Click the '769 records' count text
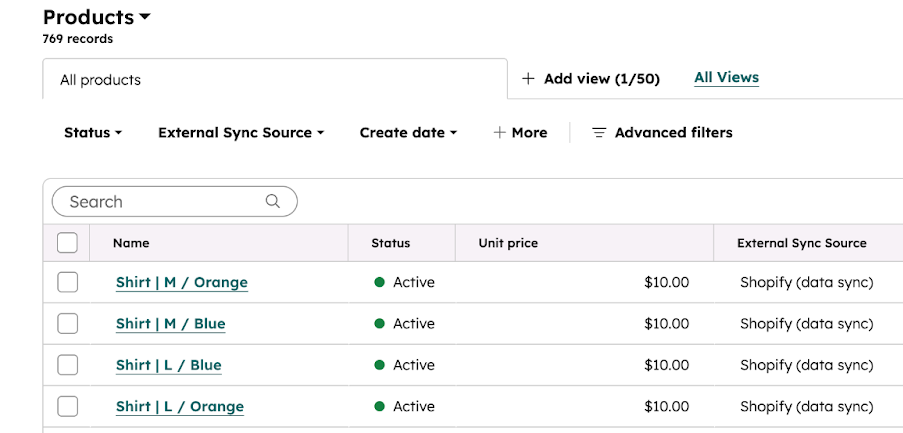This screenshot has height=433, width=903. click(78, 39)
